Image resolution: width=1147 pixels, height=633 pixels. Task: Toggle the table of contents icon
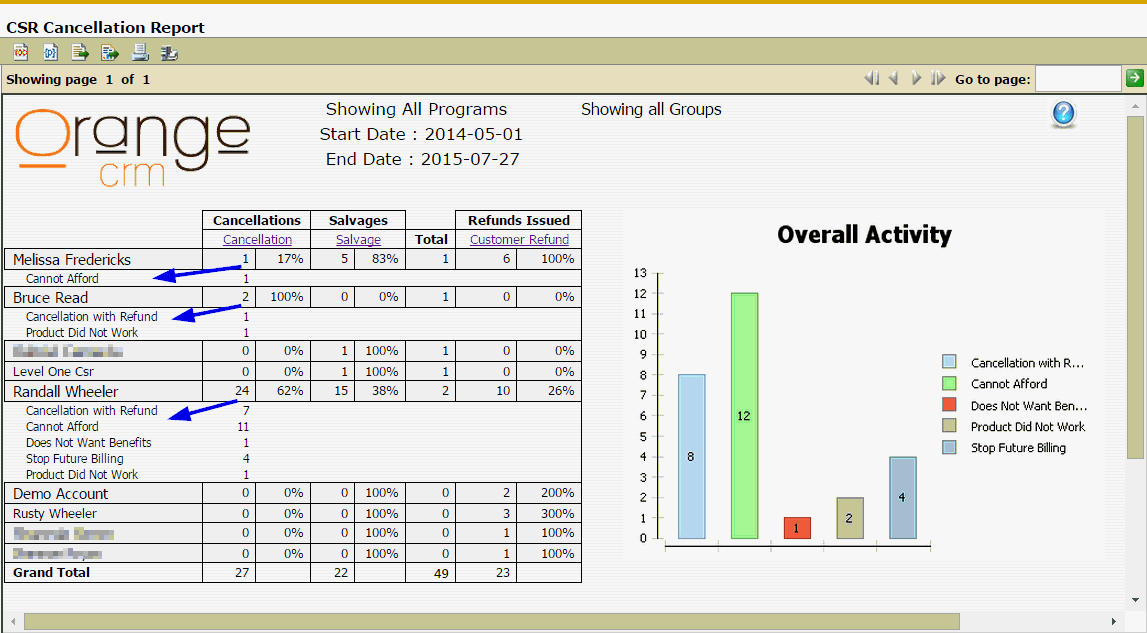[x=20, y=53]
